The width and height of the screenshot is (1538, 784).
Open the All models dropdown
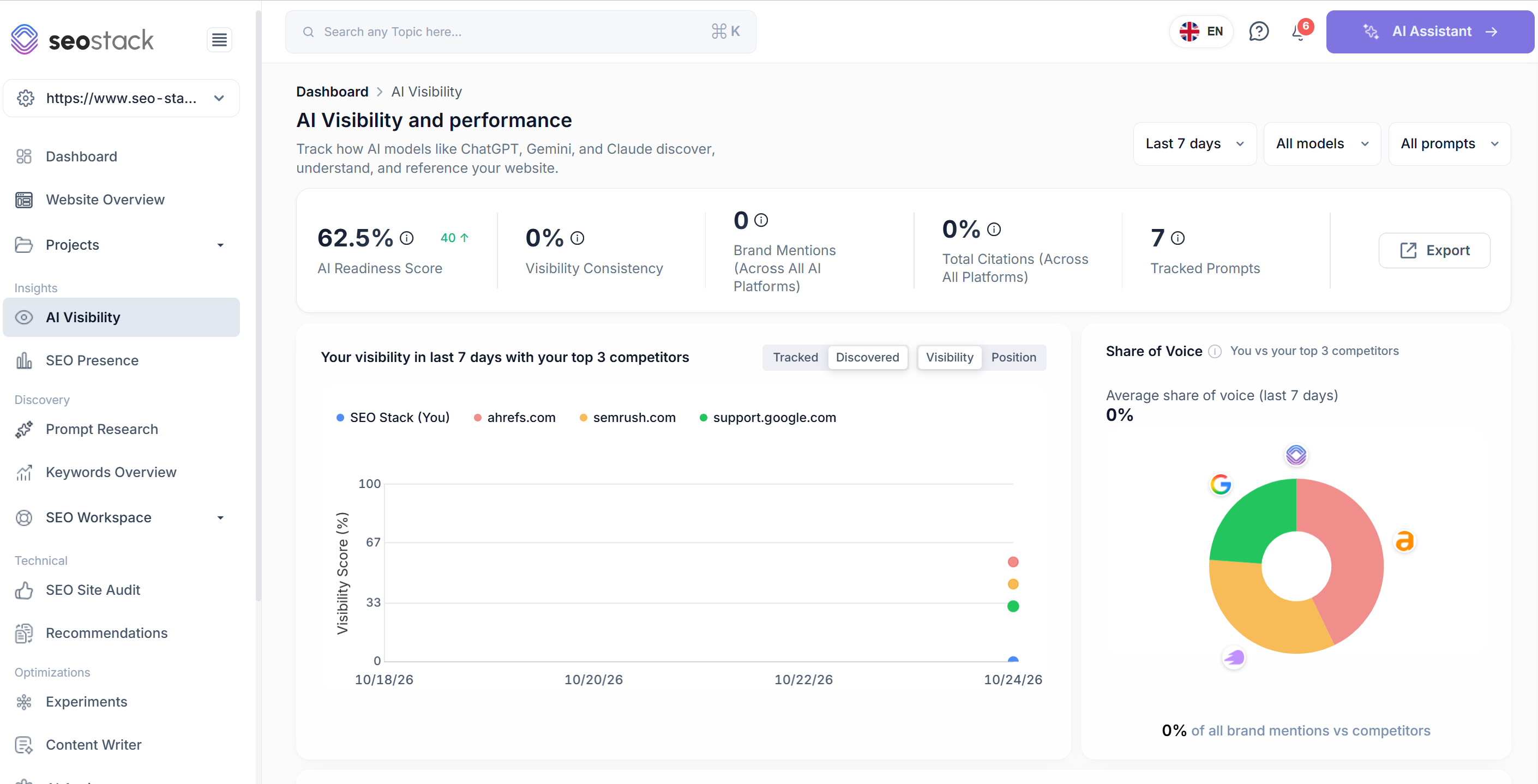click(1322, 144)
